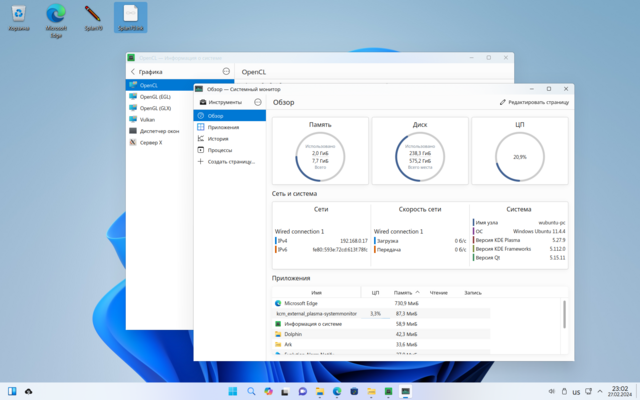Select OpenGL (EGL) in graphics list
This screenshot has height=400, width=640.
155,96
